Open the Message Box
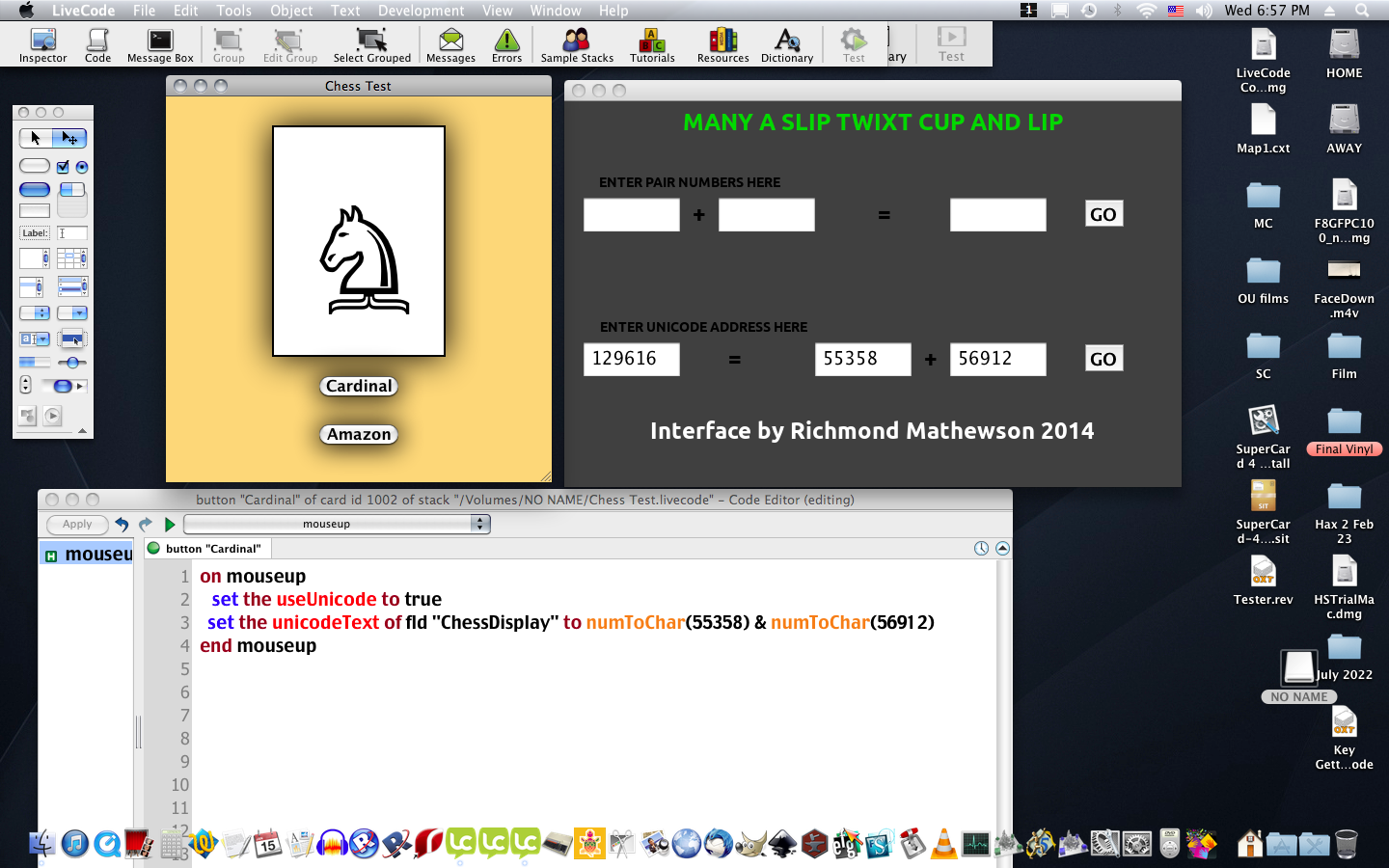 point(160,45)
